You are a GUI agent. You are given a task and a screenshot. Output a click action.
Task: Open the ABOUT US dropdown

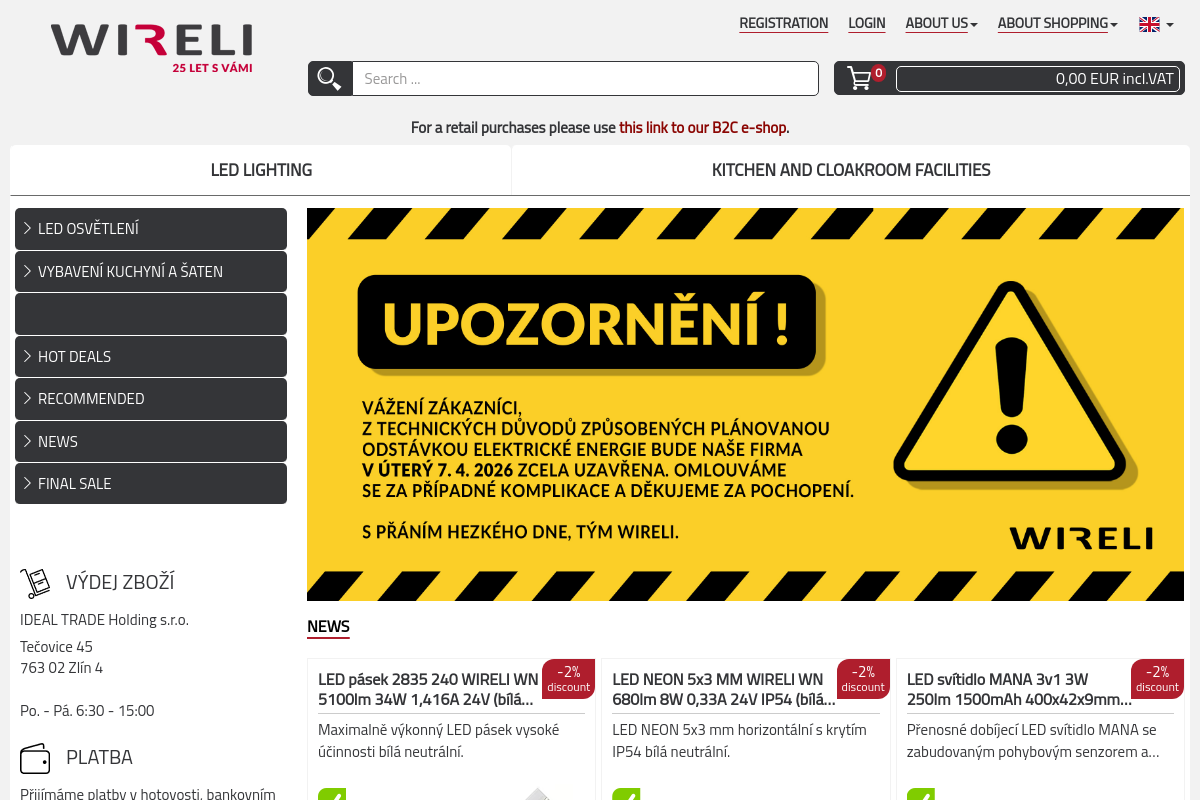click(938, 22)
